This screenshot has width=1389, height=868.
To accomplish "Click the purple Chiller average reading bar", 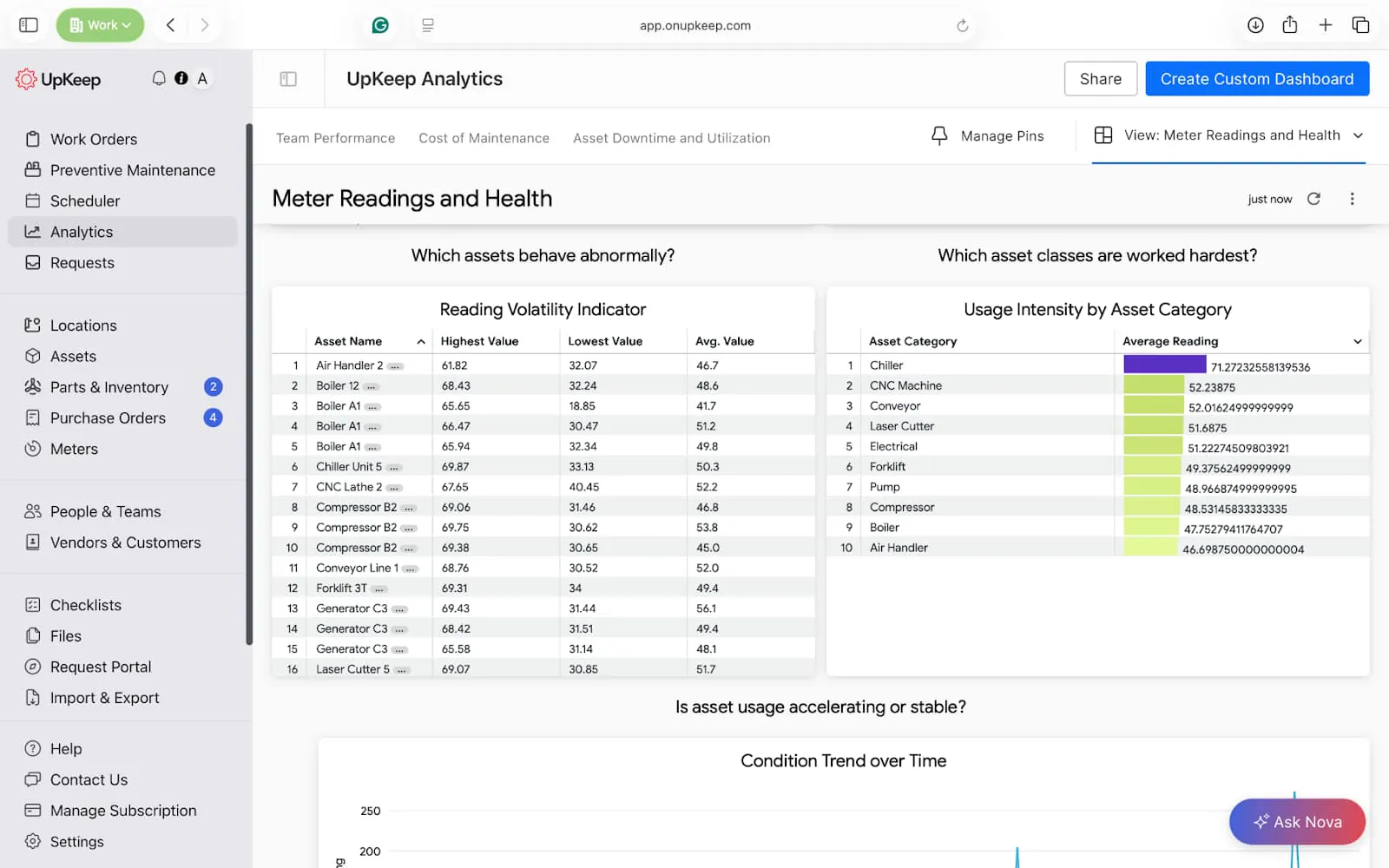I will tap(1164, 365).
